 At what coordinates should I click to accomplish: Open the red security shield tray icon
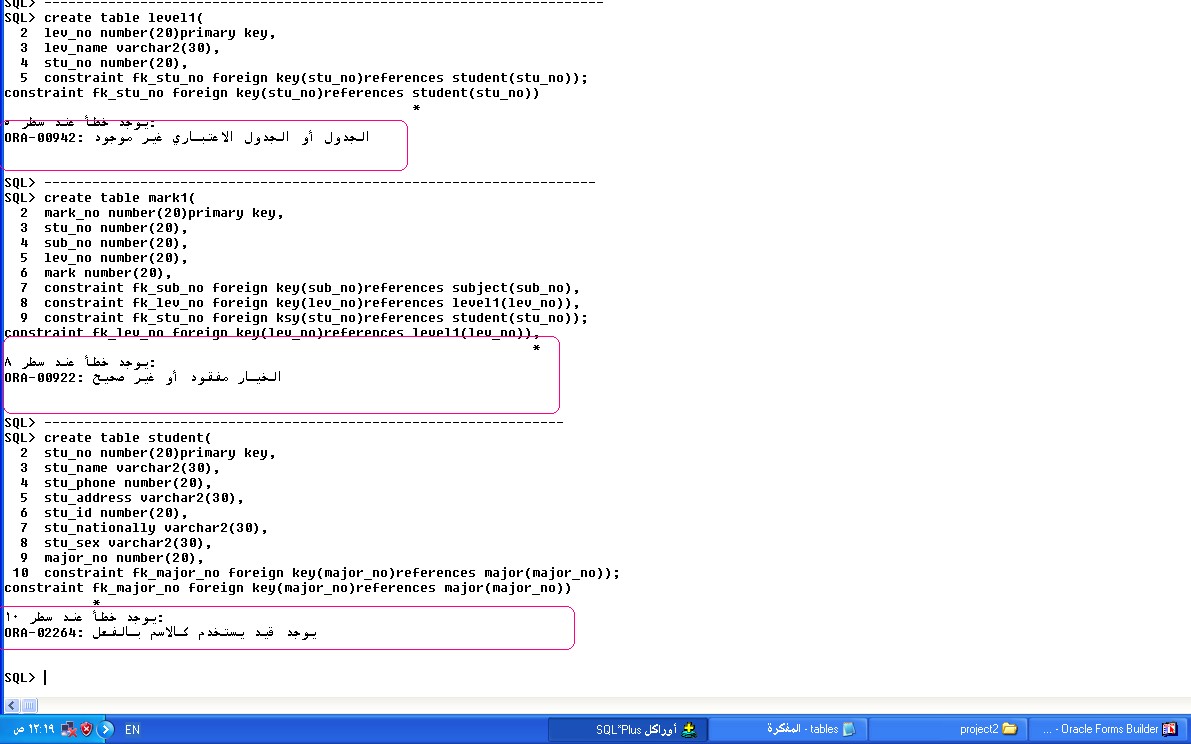click(86, 729)
